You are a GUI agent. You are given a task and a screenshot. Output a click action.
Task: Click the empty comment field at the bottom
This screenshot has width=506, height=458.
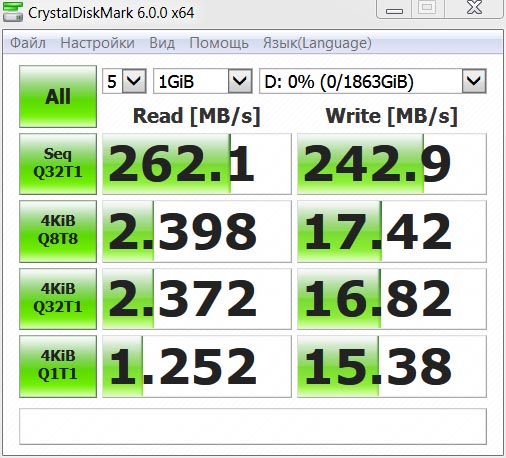click(x=253, y=426)
